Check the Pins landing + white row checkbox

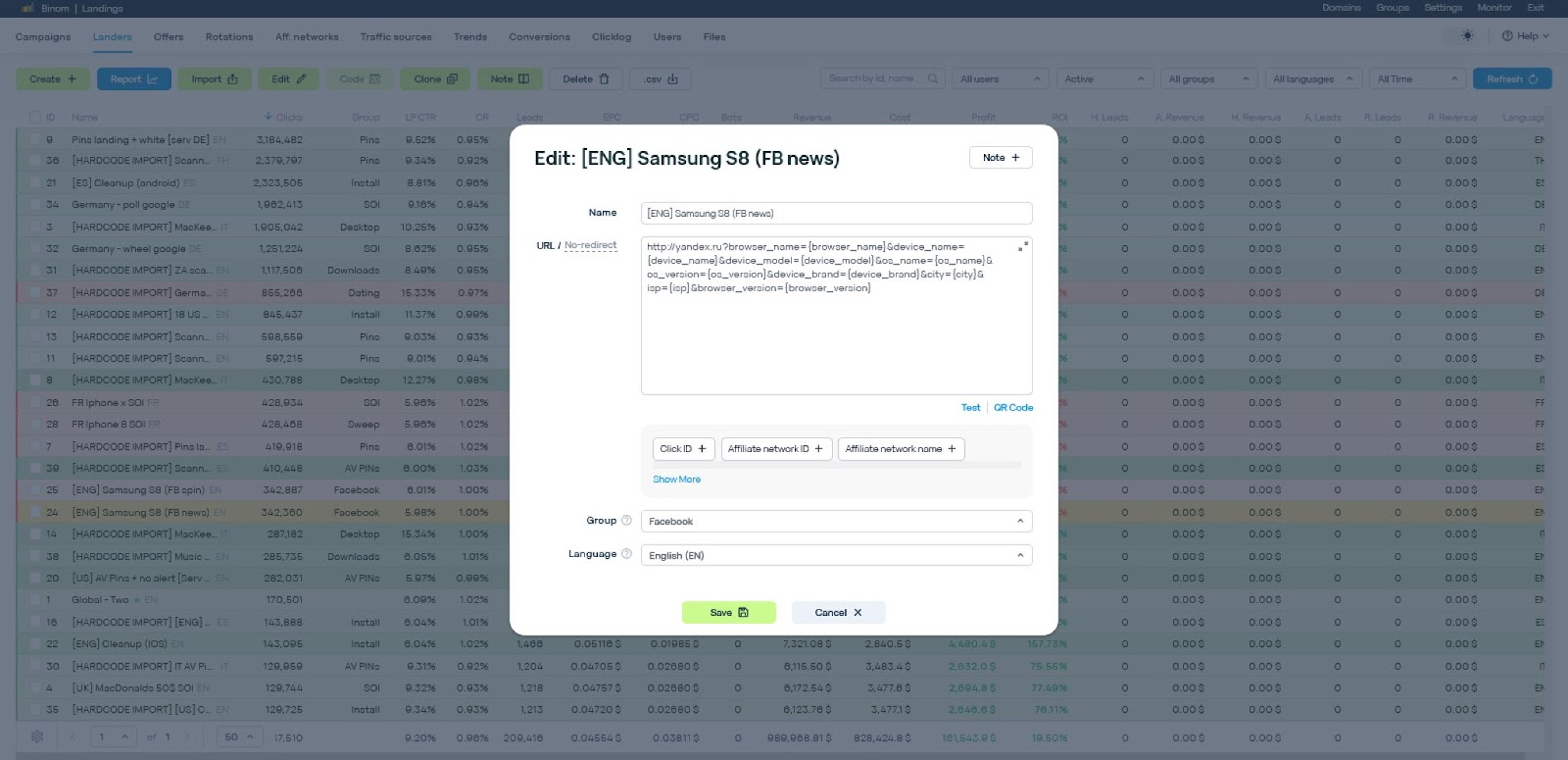(x=34, y=139)
